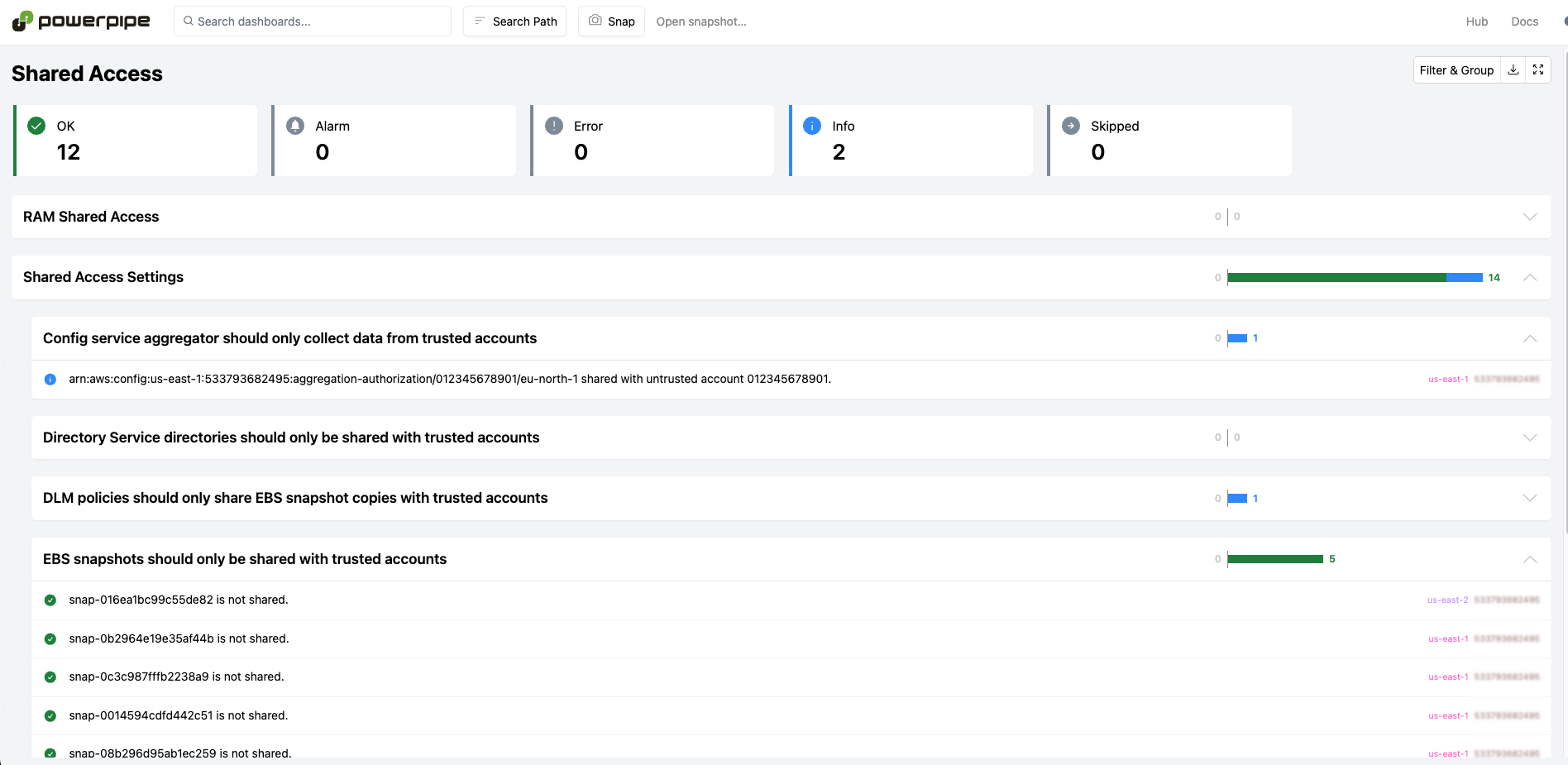Click OK icon for snap-0b2964e19e35af44b
The width and height of the screenshot is (1568, 765).
click(x=50, y=639)
